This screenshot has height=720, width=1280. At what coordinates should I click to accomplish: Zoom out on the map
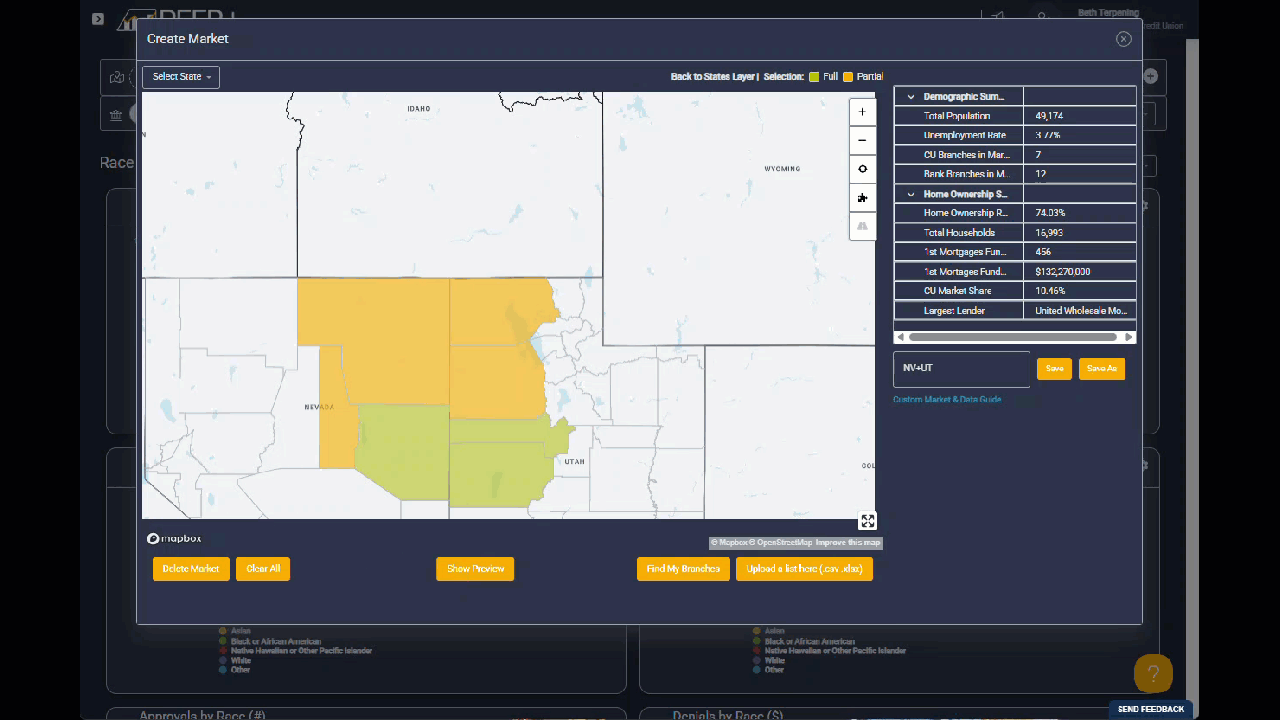coord(862,141)
